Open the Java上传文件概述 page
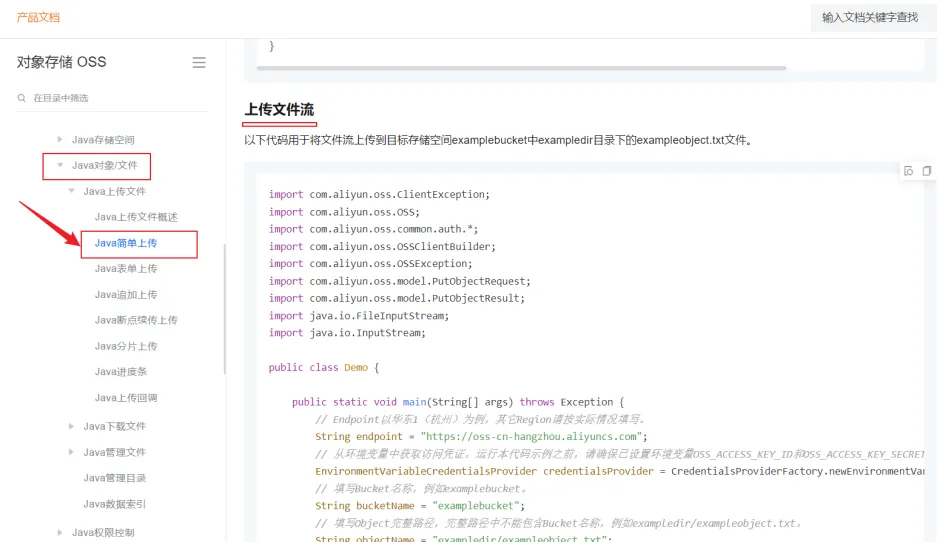Screen dimensions: 937x542 click(136, 217)
